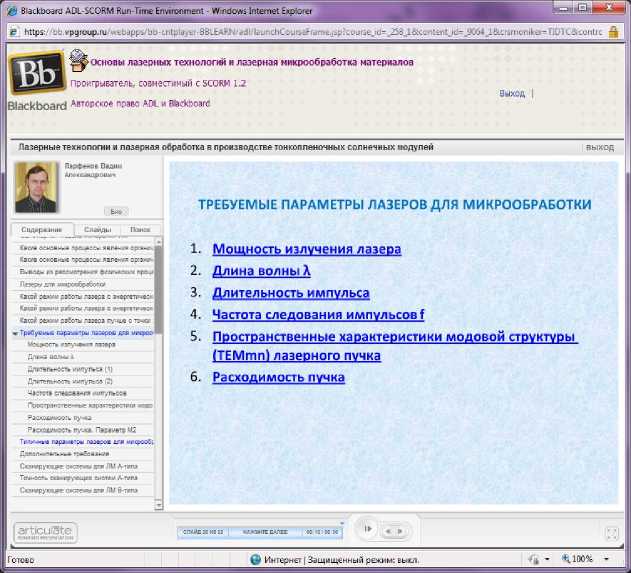The image size is (631, 573).
Task: Follow the 'Длительность импульса' link on the slide
Action: coord(290,293)
